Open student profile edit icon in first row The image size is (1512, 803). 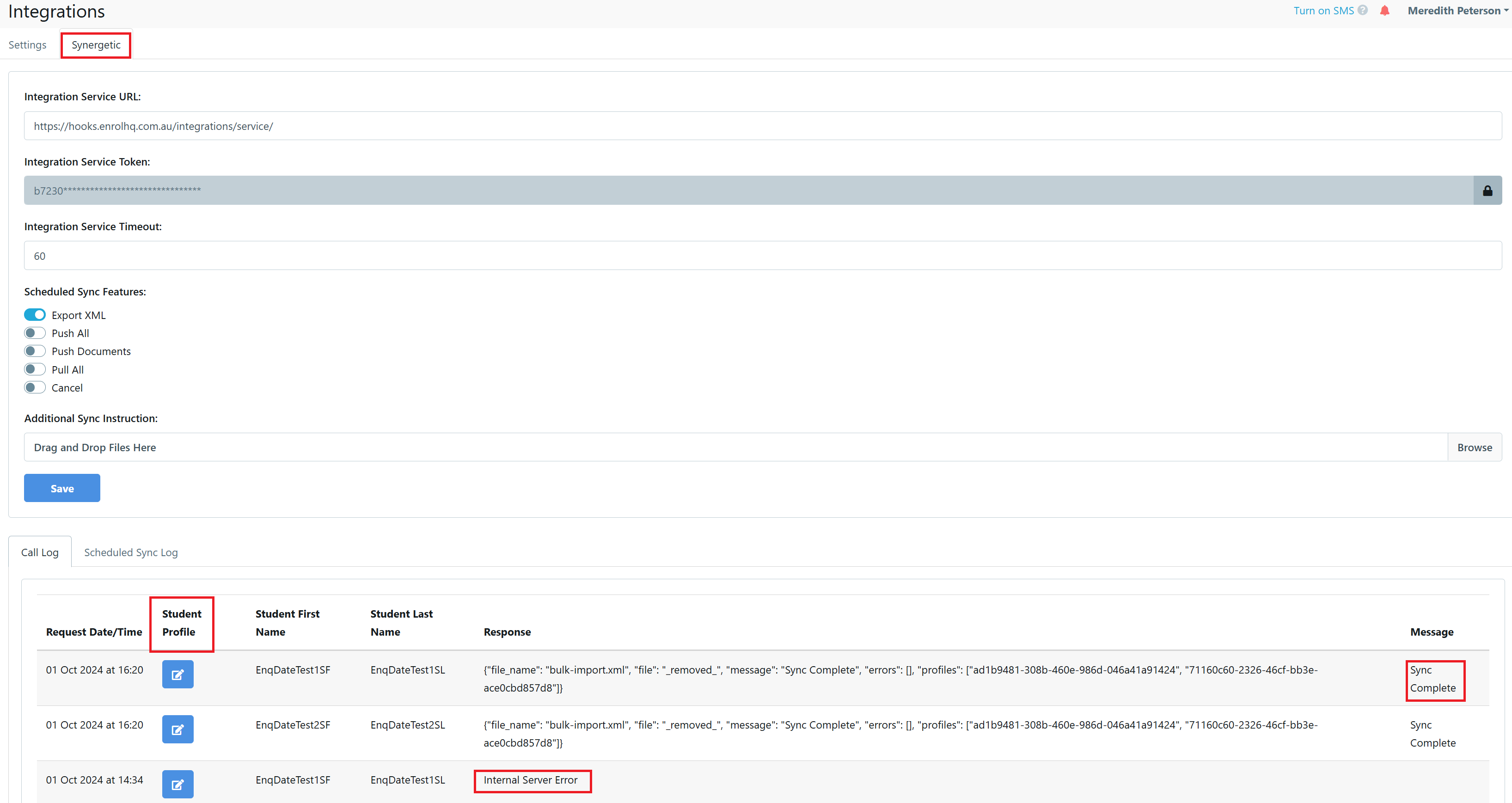pyautogui.click(x=177, y=674)
